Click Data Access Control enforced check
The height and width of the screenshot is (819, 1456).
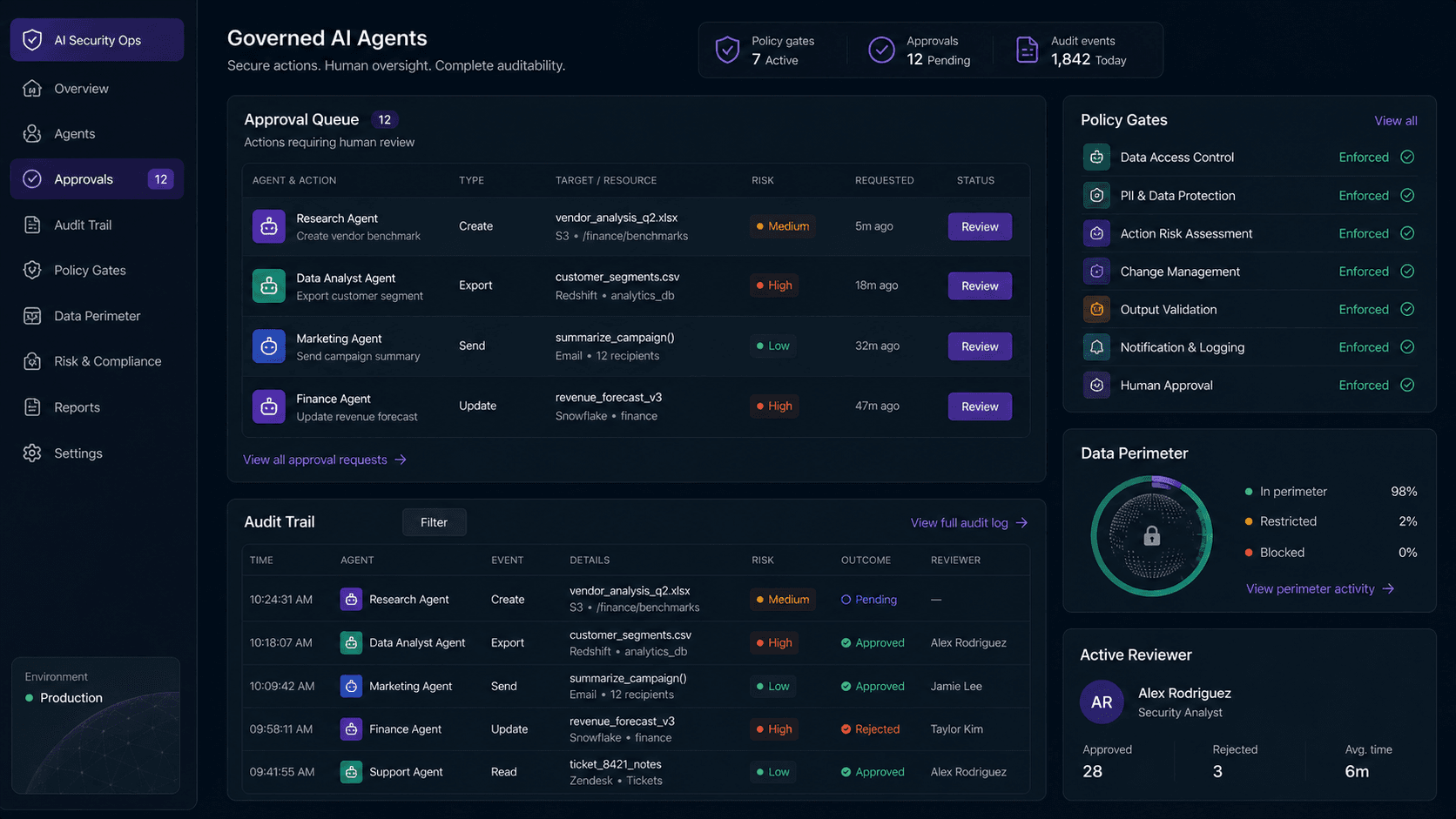pos(1407,158)
